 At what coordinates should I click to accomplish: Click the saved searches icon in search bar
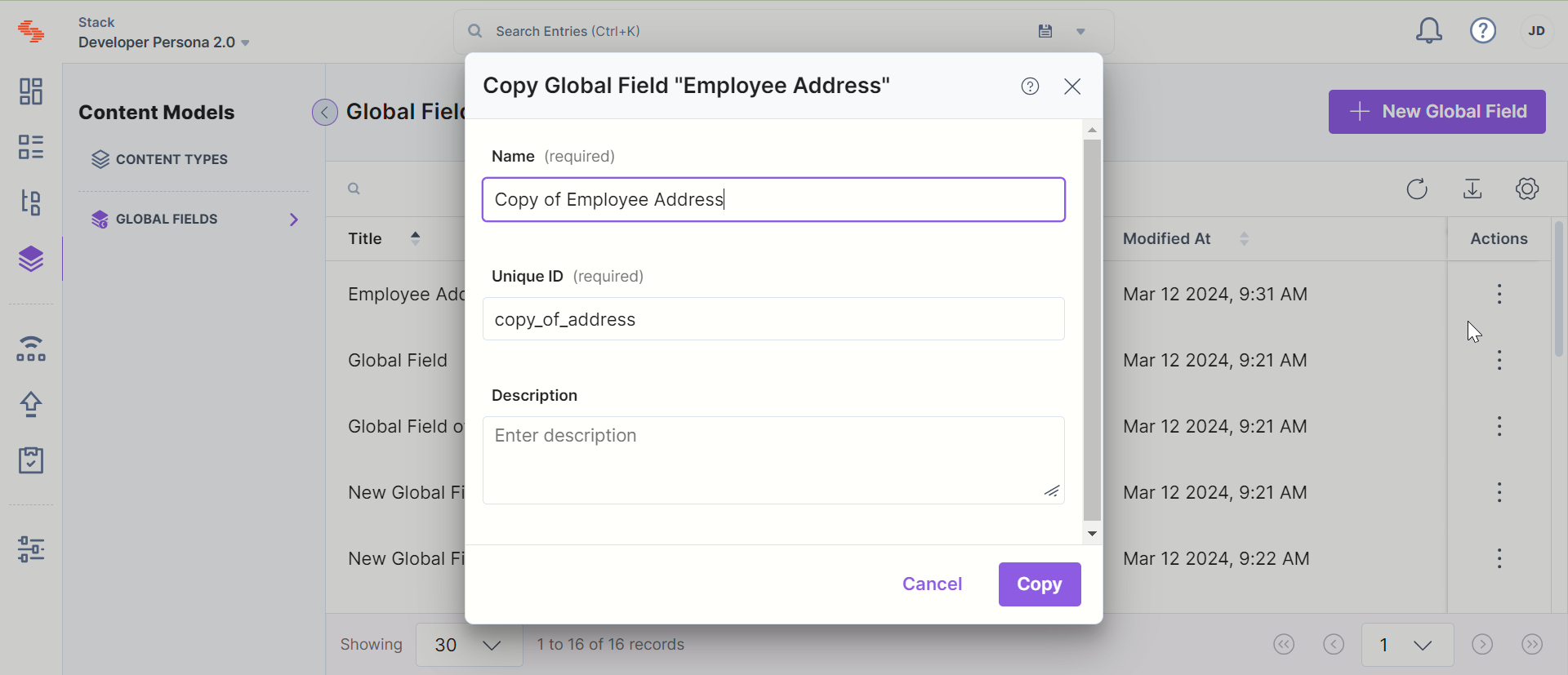pyautogui.click(x=1045, y=31)
